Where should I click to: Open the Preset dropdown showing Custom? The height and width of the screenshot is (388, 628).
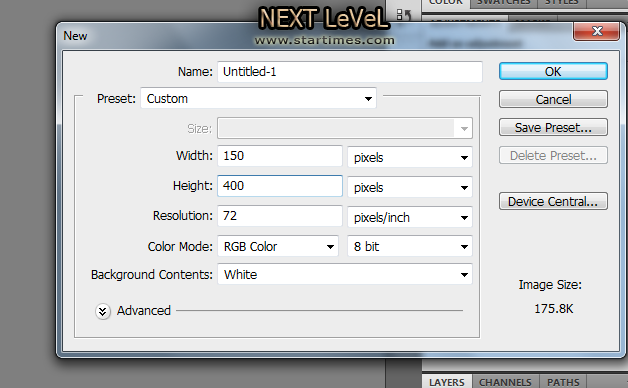pos(258,99)
